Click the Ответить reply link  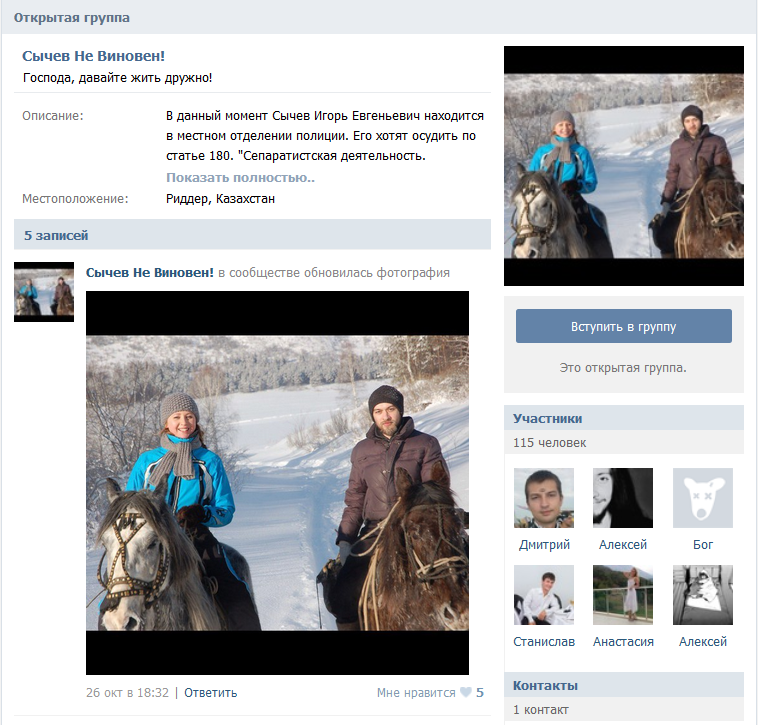(x=211, y=693)
